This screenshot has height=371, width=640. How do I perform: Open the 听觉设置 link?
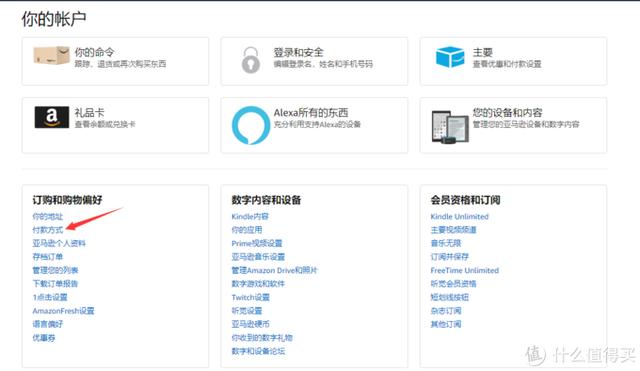pos(247,311)
